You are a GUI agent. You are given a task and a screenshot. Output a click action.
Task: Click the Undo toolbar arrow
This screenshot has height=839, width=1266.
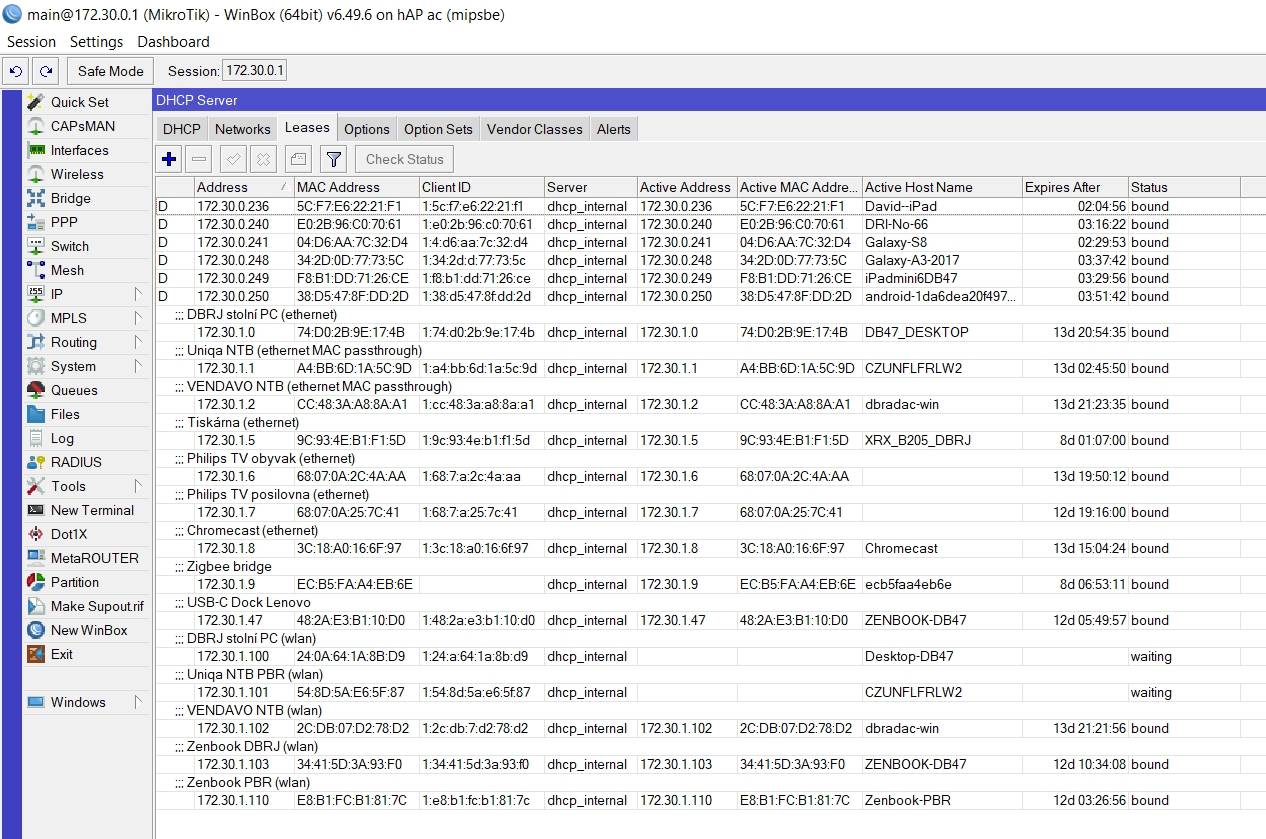pyautogui.click(x=16, y=71)
